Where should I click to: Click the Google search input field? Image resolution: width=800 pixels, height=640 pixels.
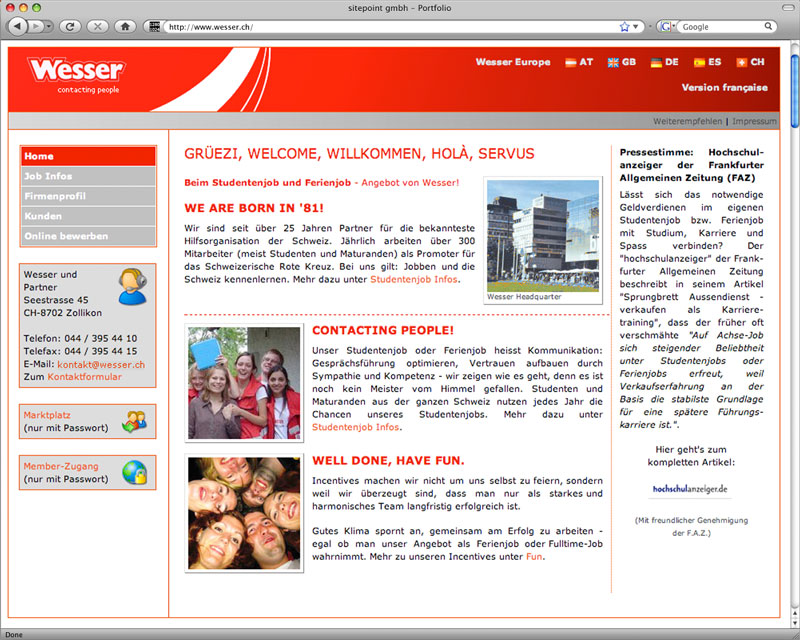click(x=722, y=27)
